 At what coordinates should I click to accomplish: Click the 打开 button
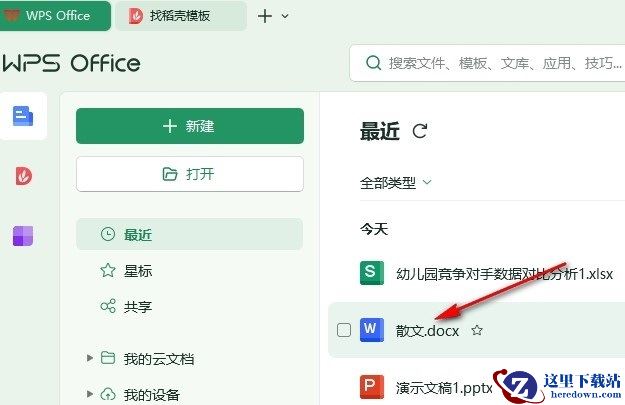[190, 174]
